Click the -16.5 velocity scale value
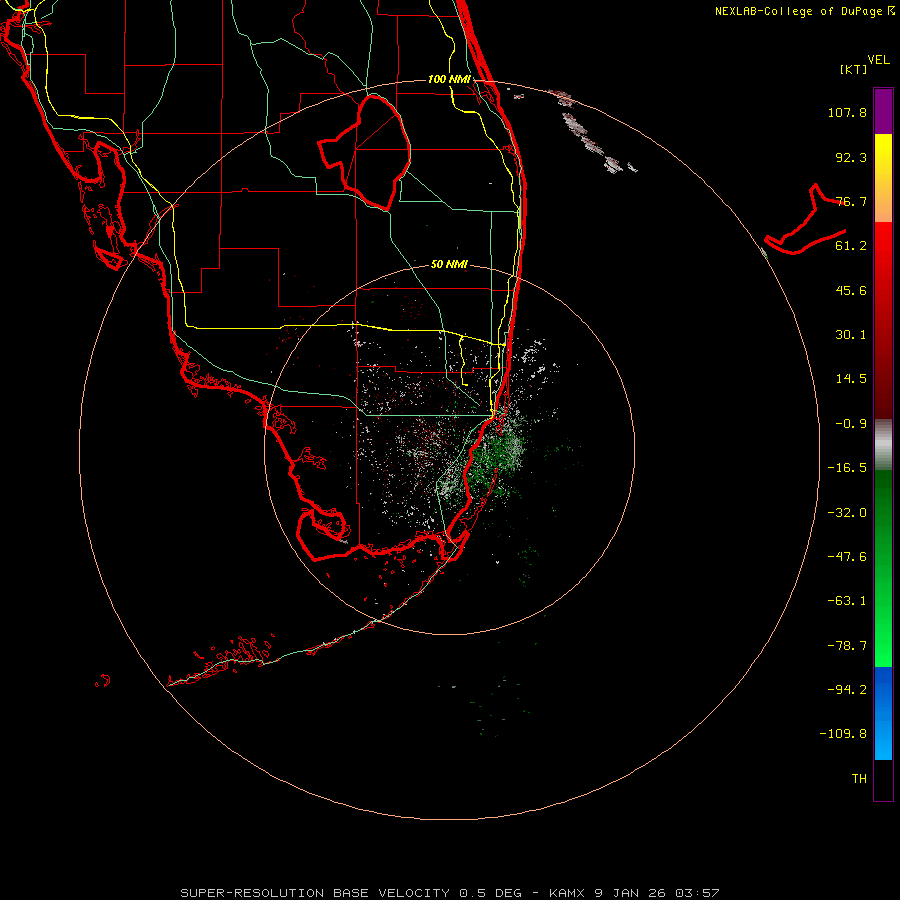The height and width of the screenshot is (900, 900). (x=847, y=468)
